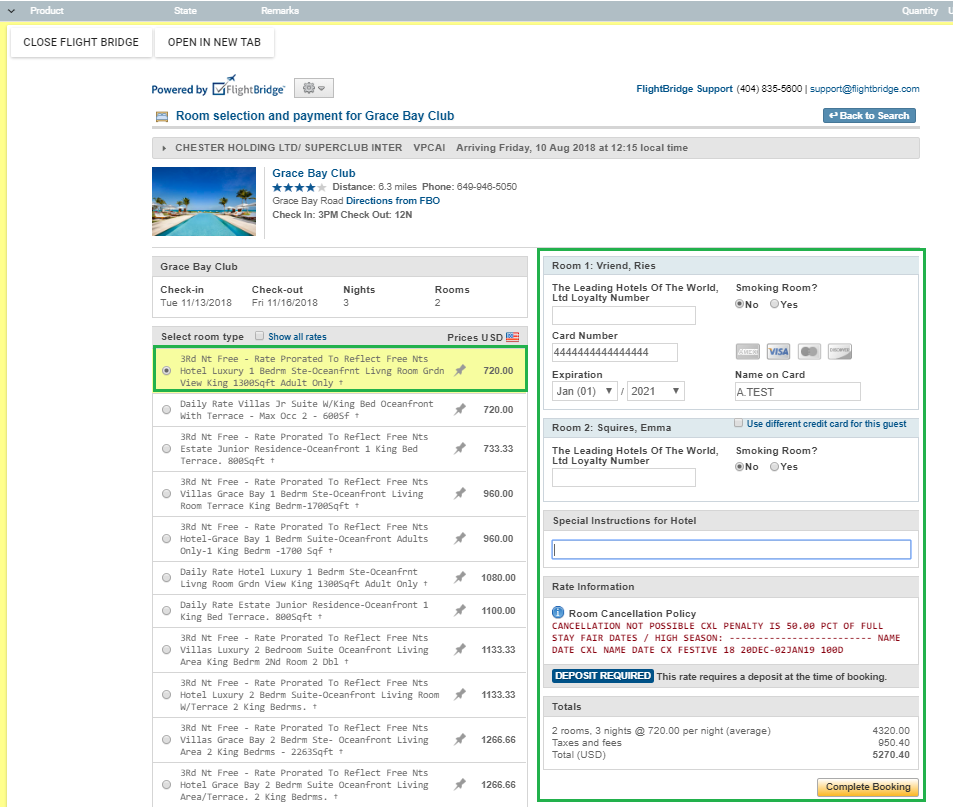This screenshot has width=953, height=807.
Task: Select the Daily Rate Villas Jr Suite option
Action: click(167, 410)
